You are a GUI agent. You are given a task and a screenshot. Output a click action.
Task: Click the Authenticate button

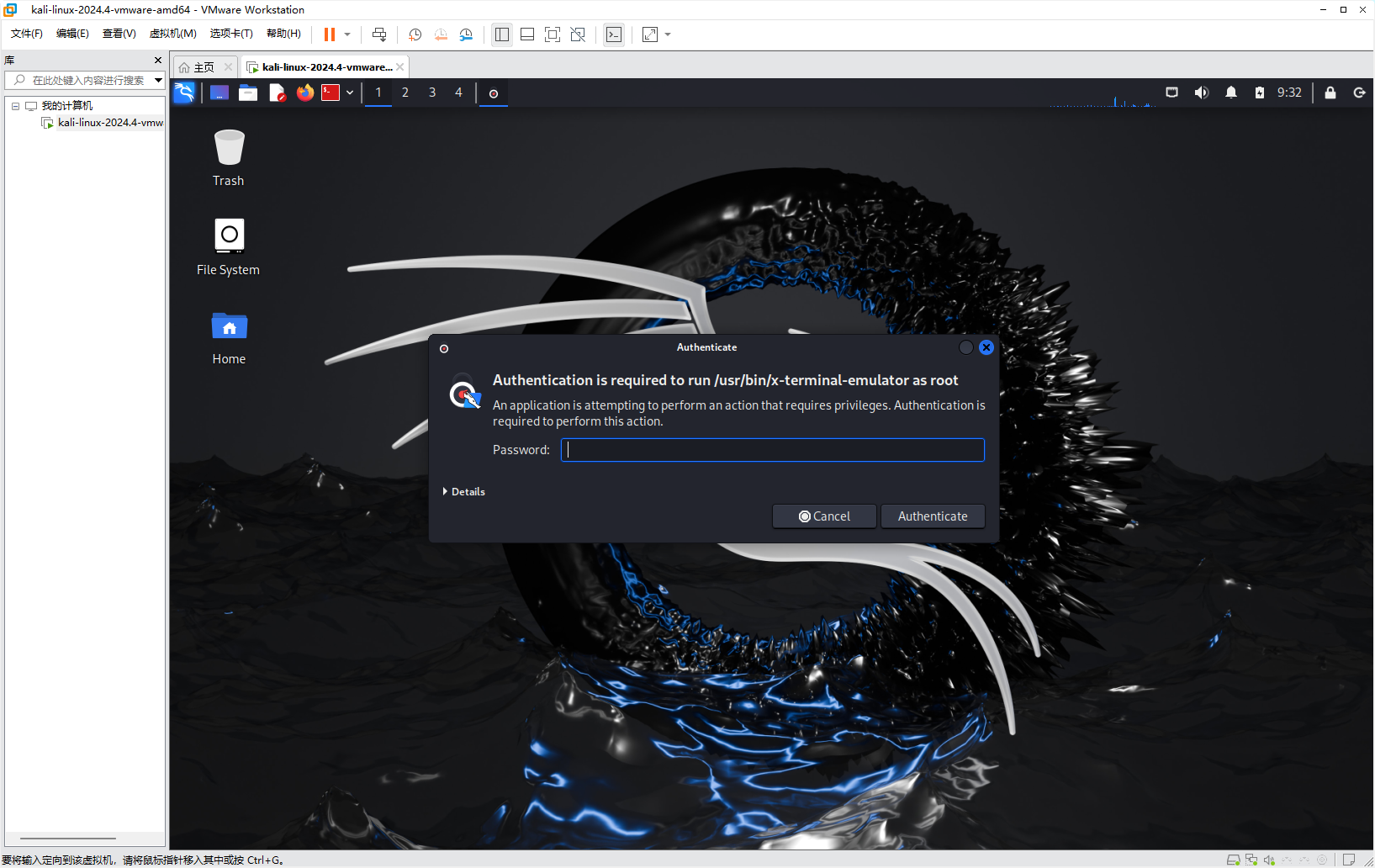933,516
